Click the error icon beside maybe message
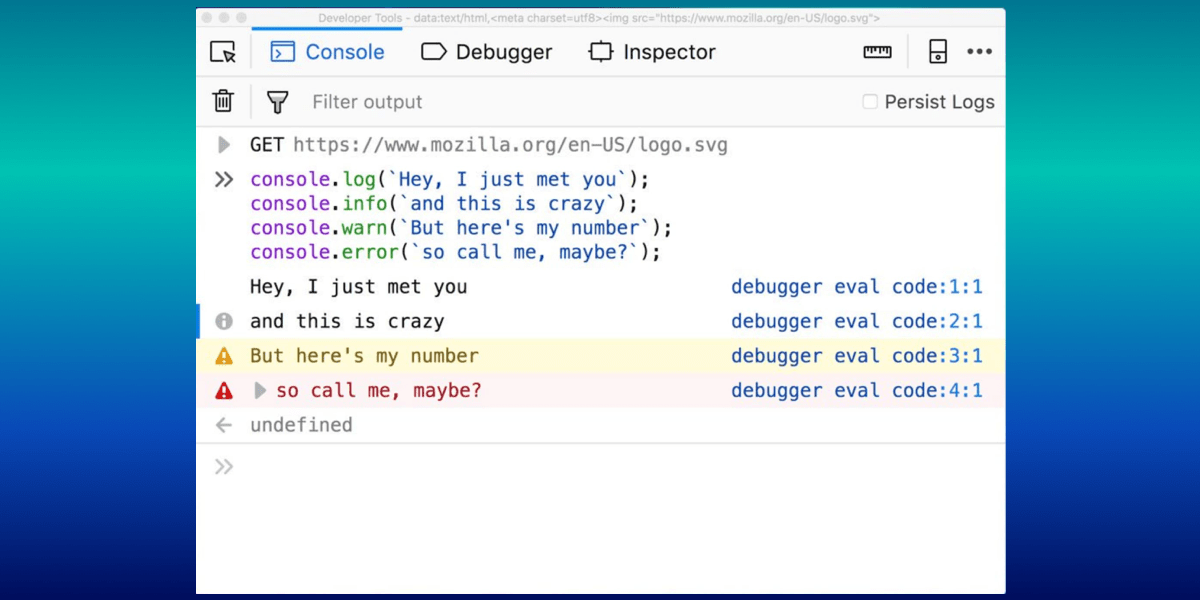Viewport: 1200px width, 600px height. coord(224,390)
